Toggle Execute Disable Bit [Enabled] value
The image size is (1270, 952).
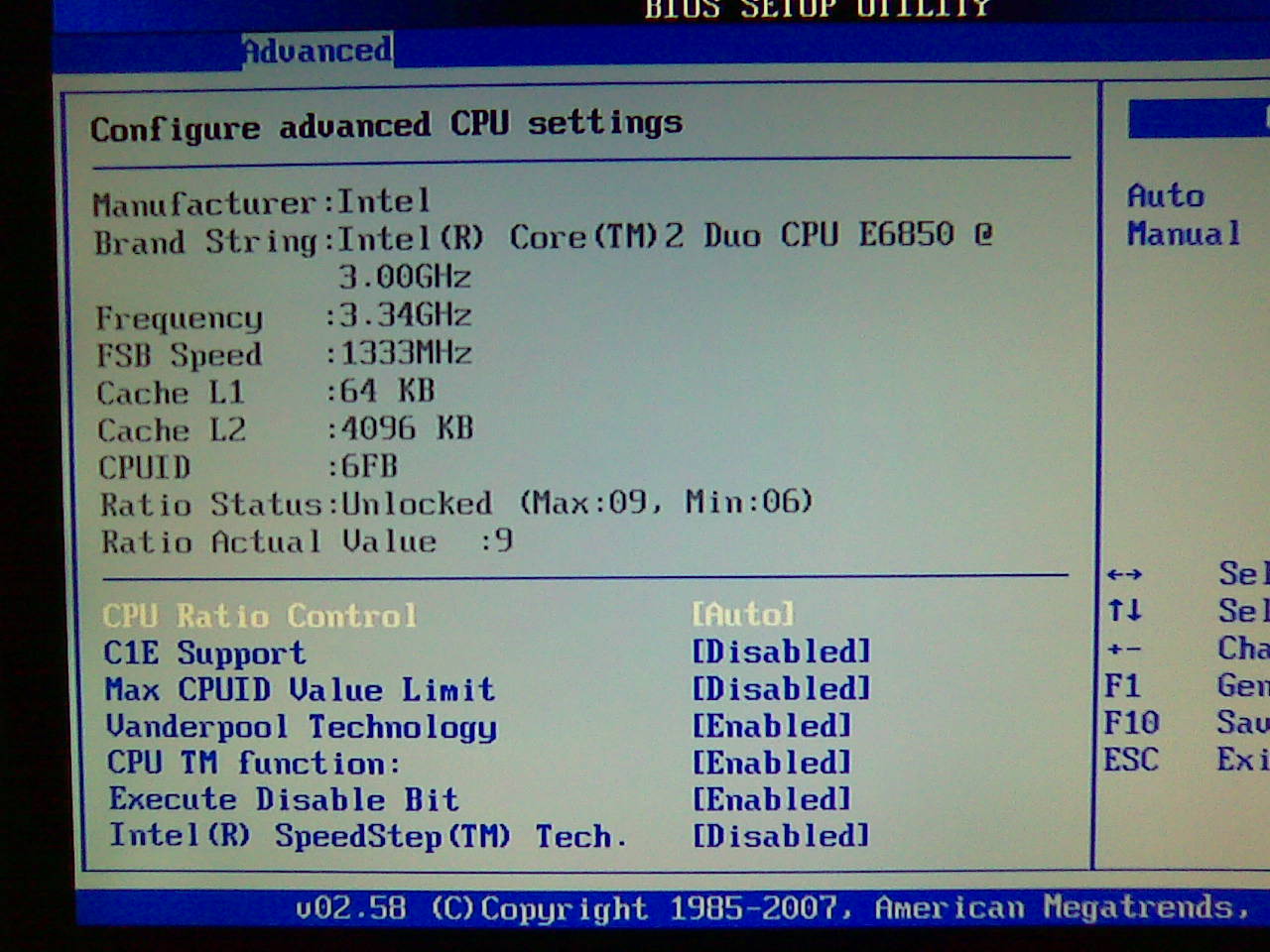click(x=772, y=799)
